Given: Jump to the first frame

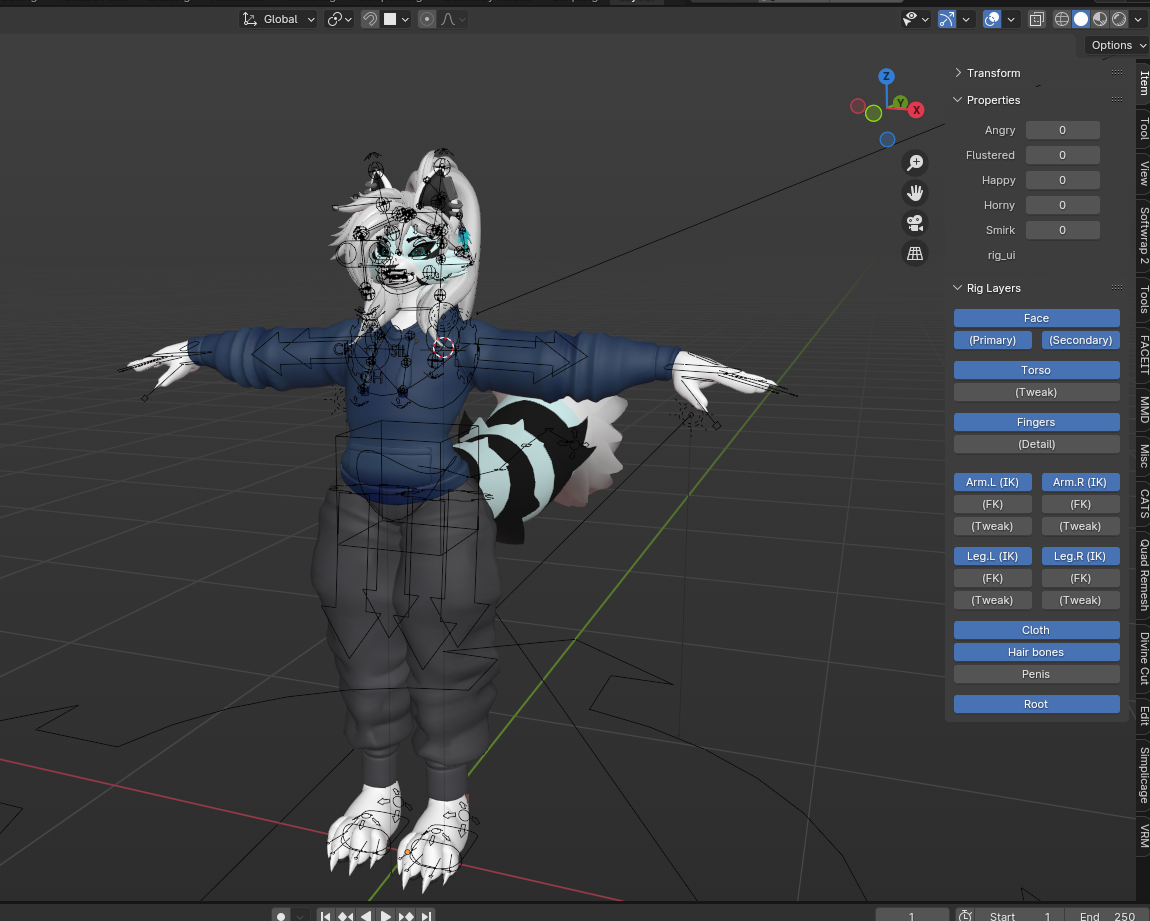Looking at the screenshot, I should (326, 916).
